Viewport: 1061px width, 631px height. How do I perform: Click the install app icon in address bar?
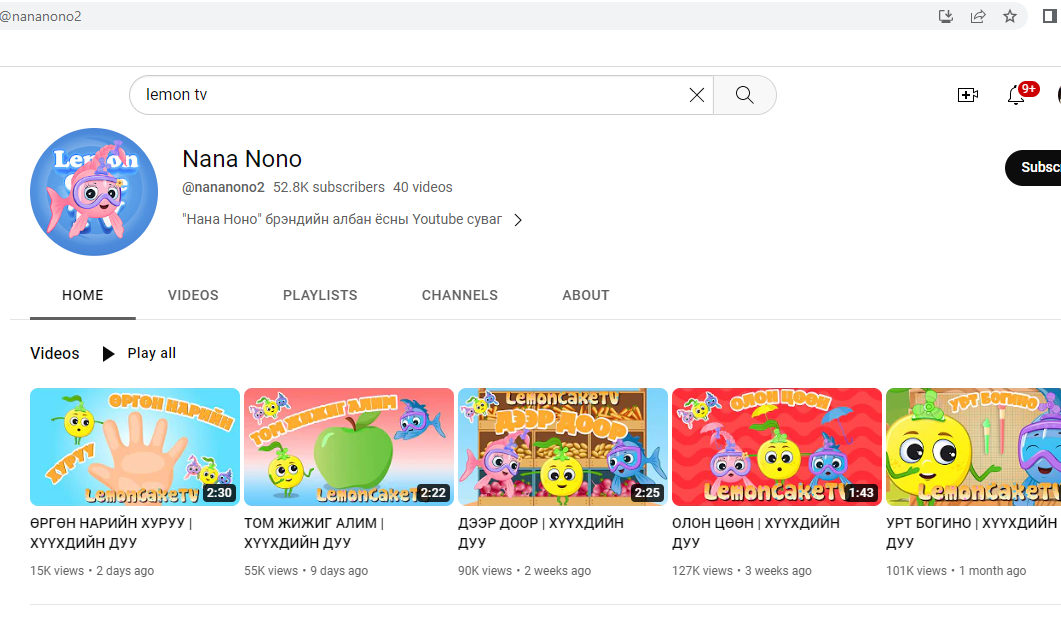(946, 16)
